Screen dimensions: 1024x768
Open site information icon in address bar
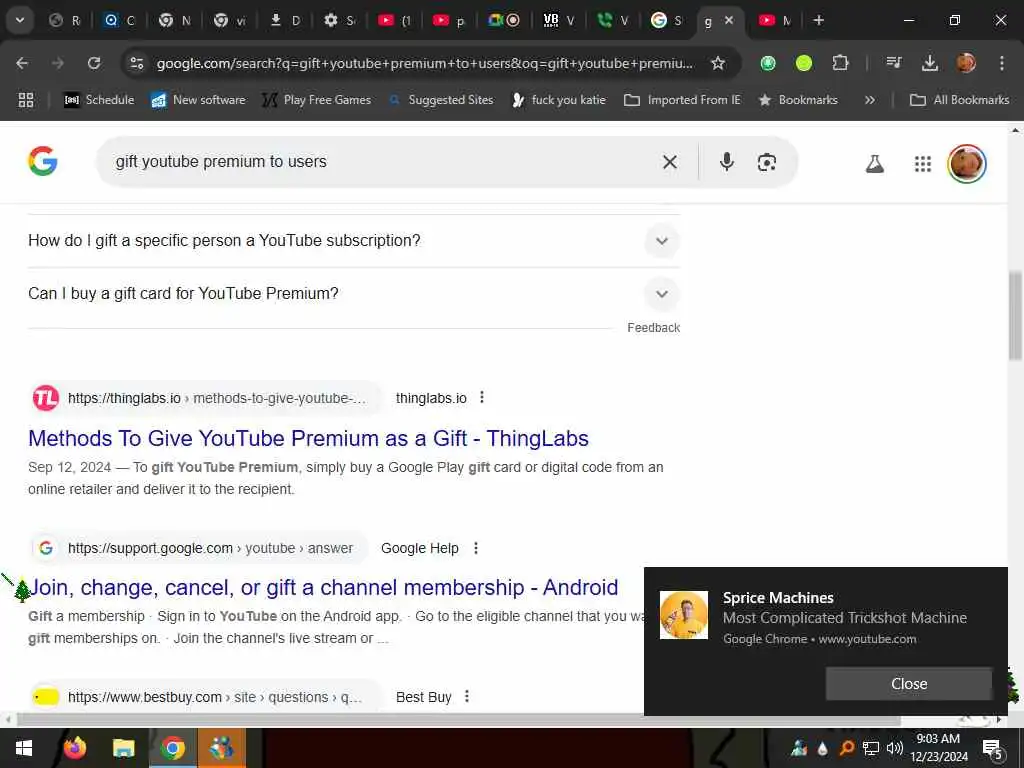(x=136, y=63)
